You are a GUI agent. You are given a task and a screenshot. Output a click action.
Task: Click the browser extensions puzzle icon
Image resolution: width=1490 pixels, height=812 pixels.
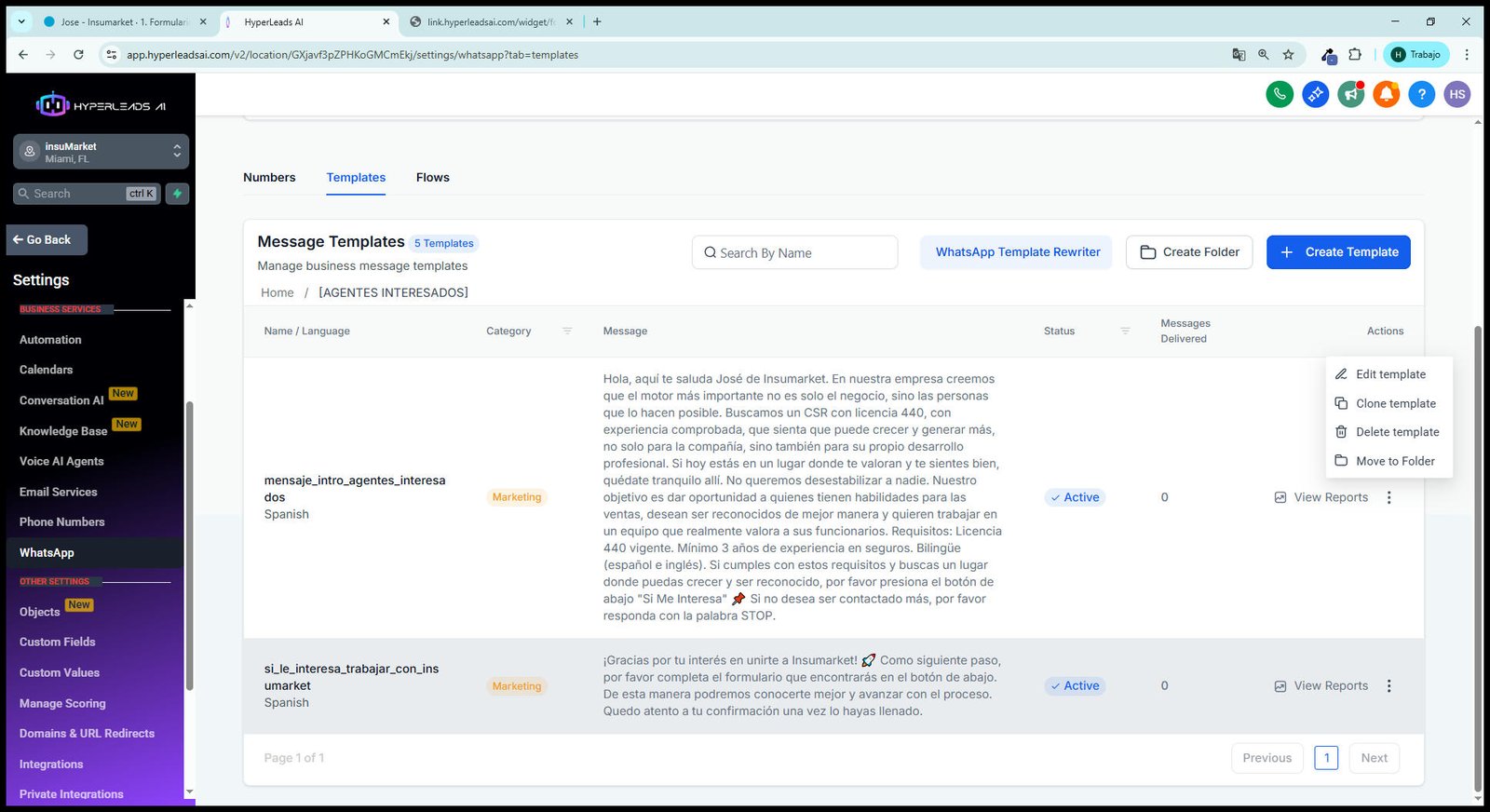tap(1355, 55)
